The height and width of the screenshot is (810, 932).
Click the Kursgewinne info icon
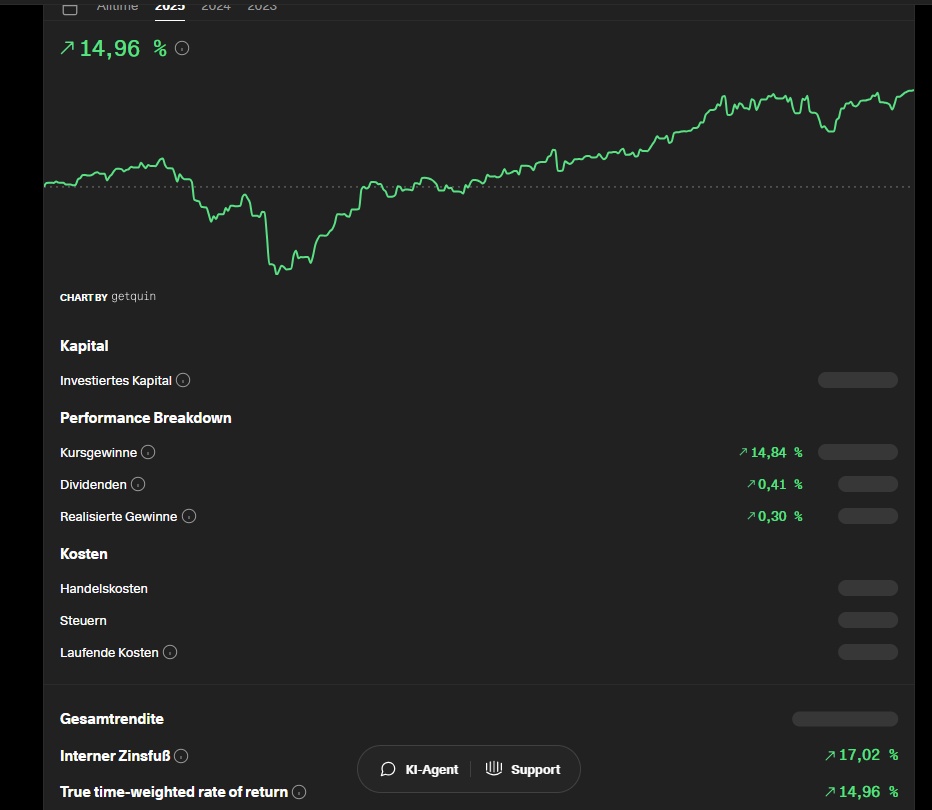148,452
